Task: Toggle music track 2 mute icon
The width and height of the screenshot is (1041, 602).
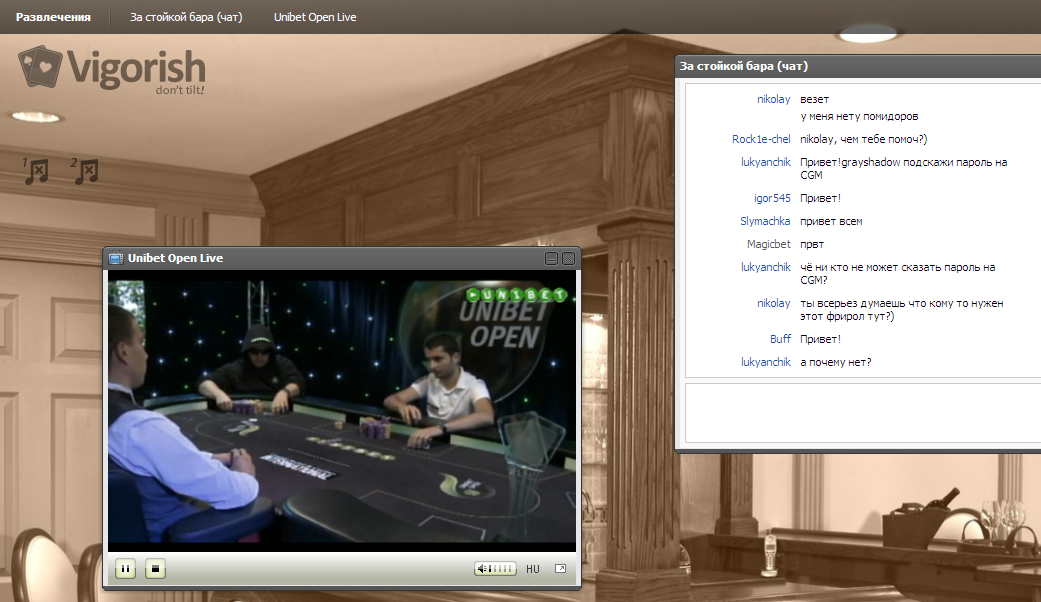Action: [85, 171]
